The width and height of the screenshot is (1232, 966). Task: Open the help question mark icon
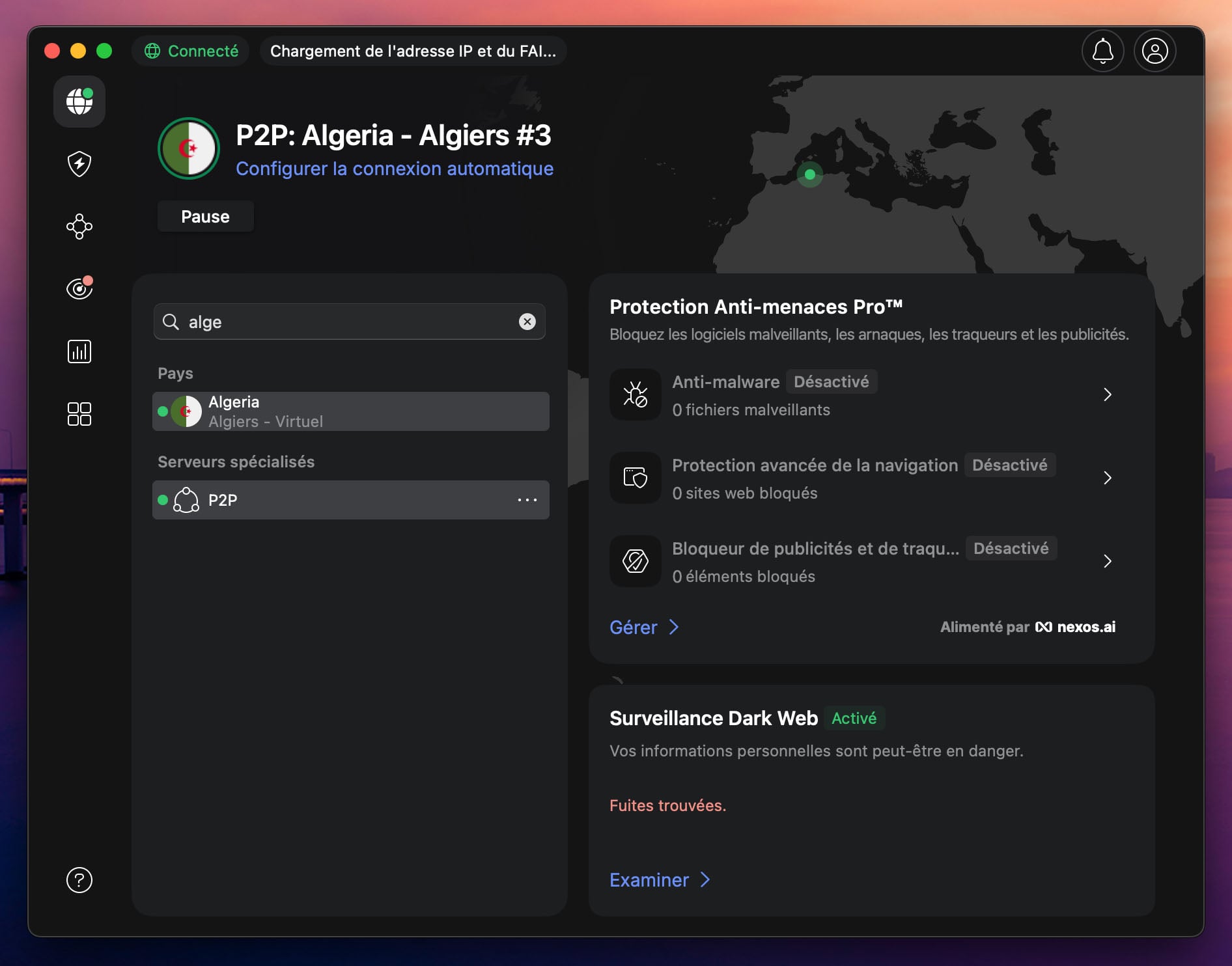[x=79, y=881]
